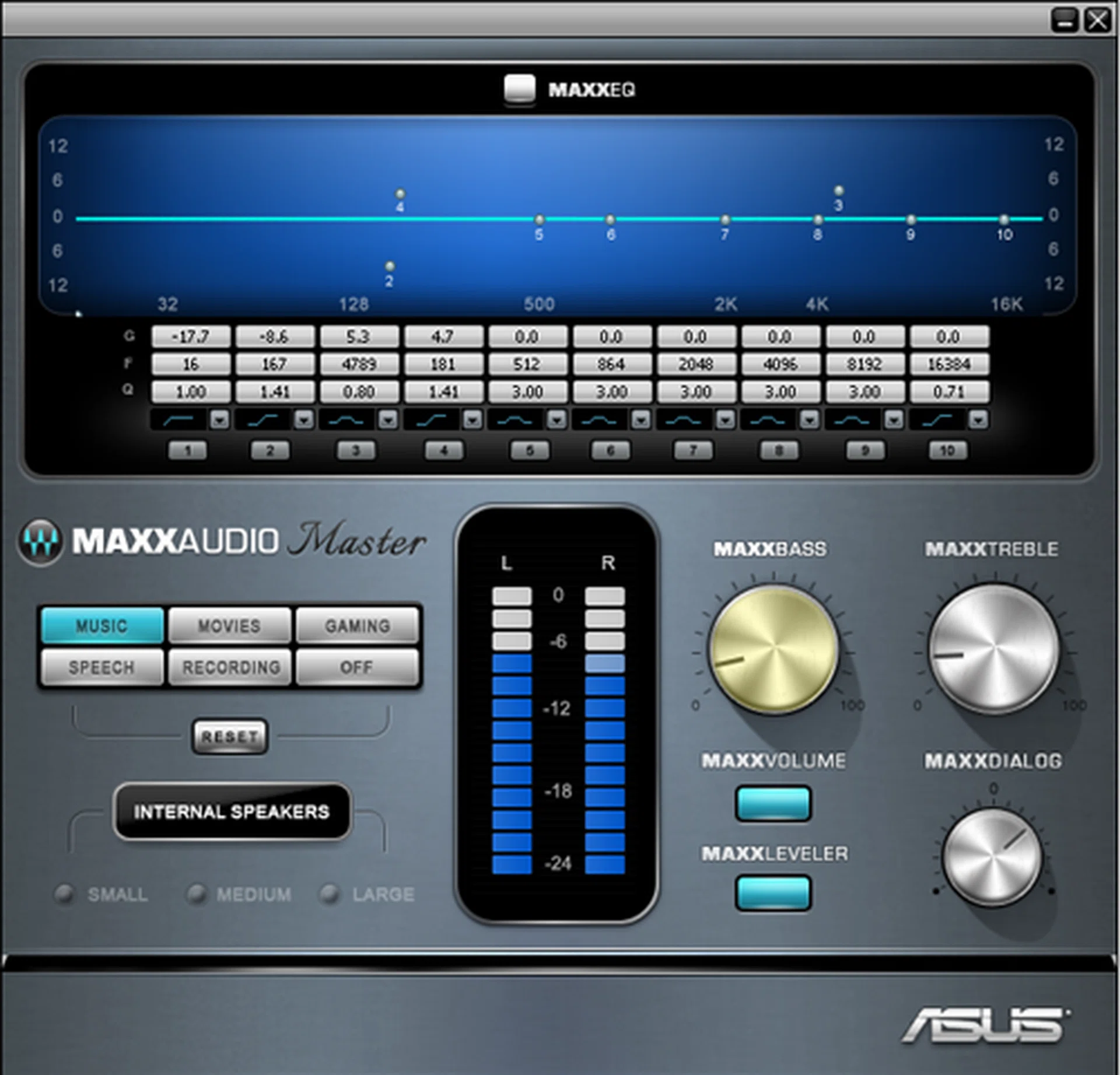Open band 1 filter type dropdown
Viewport: 1120px width, 1075px height.
(x=220, y=420)
